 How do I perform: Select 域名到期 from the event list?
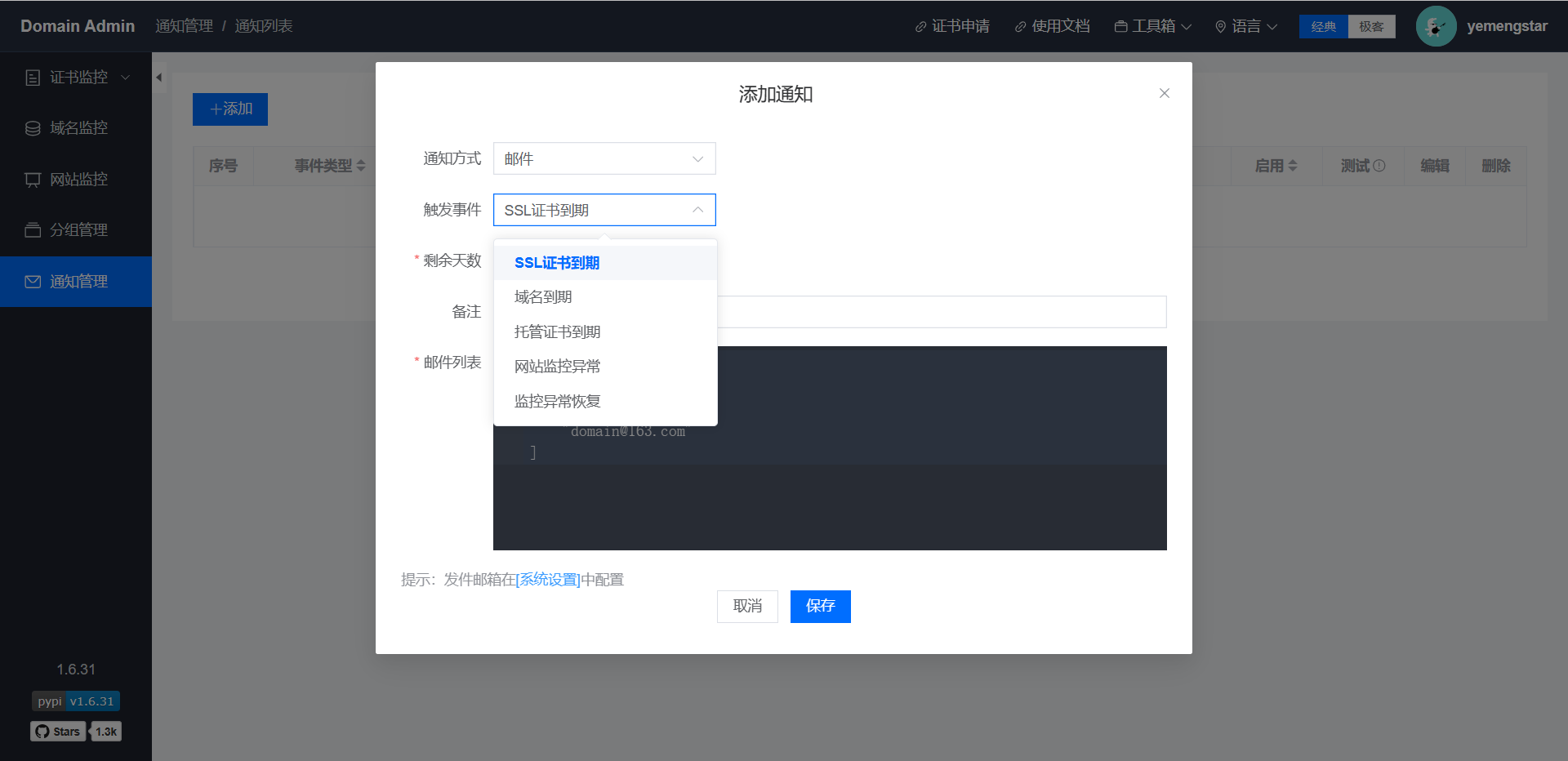coord(543,297)
